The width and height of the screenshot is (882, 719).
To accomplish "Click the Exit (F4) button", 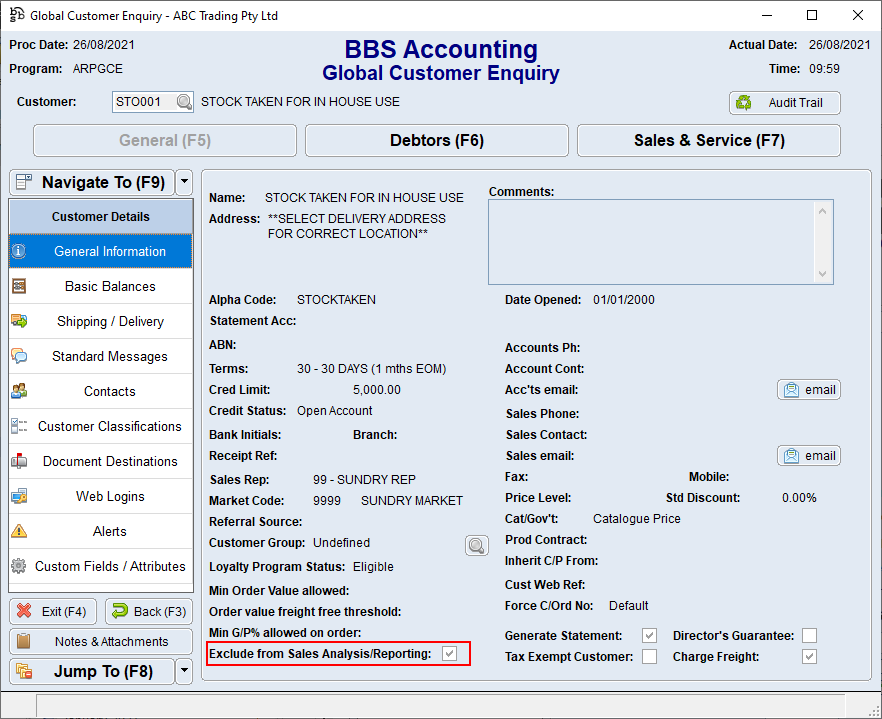I will click(53, 611).
